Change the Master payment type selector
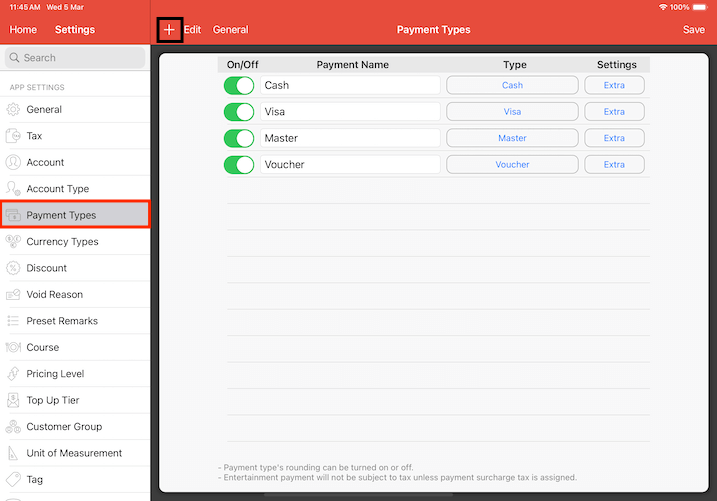The height and width of the screenshot is (501, 717). point(512,138)
